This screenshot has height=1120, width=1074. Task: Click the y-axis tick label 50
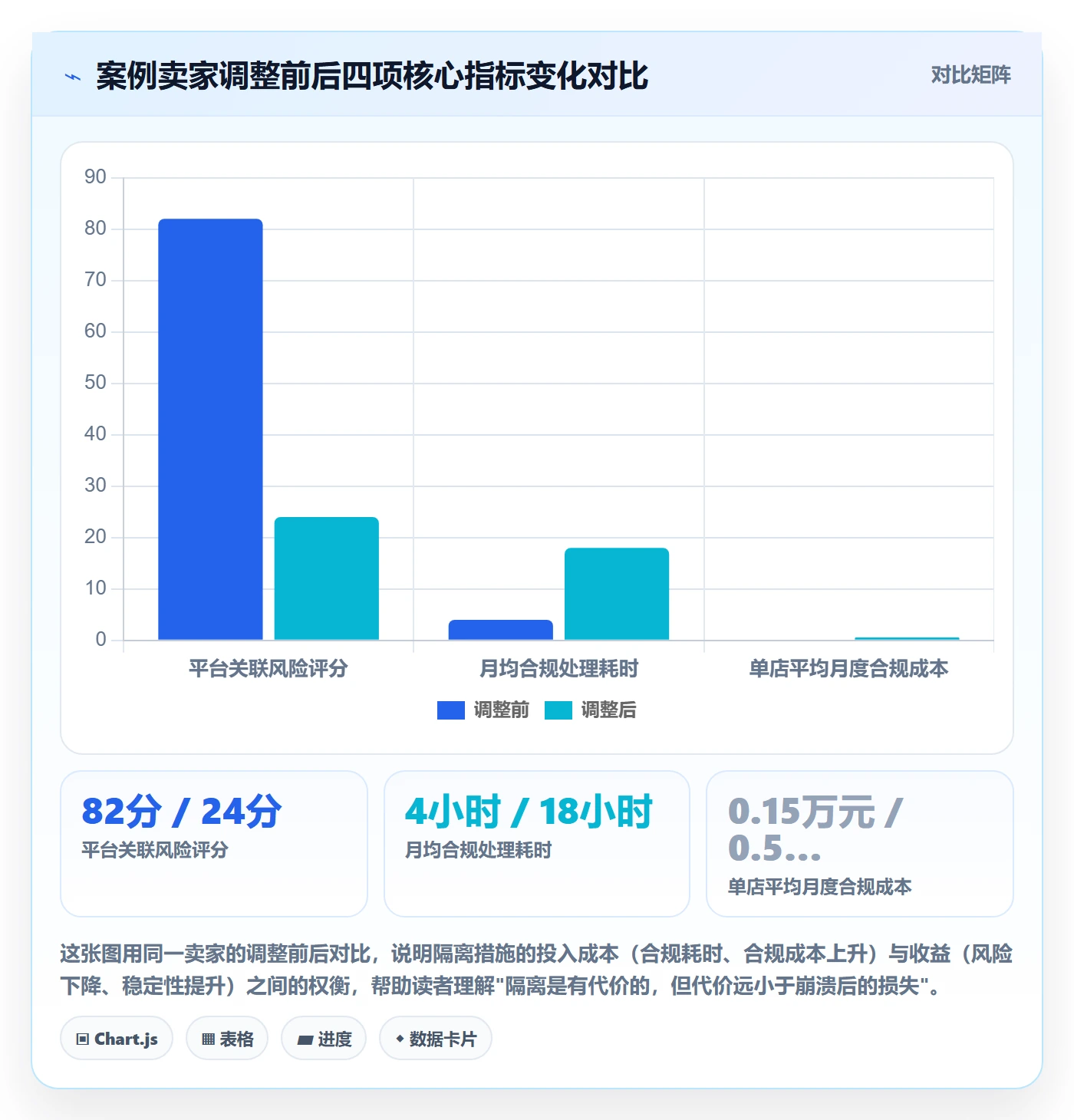(x=95, y=383)
